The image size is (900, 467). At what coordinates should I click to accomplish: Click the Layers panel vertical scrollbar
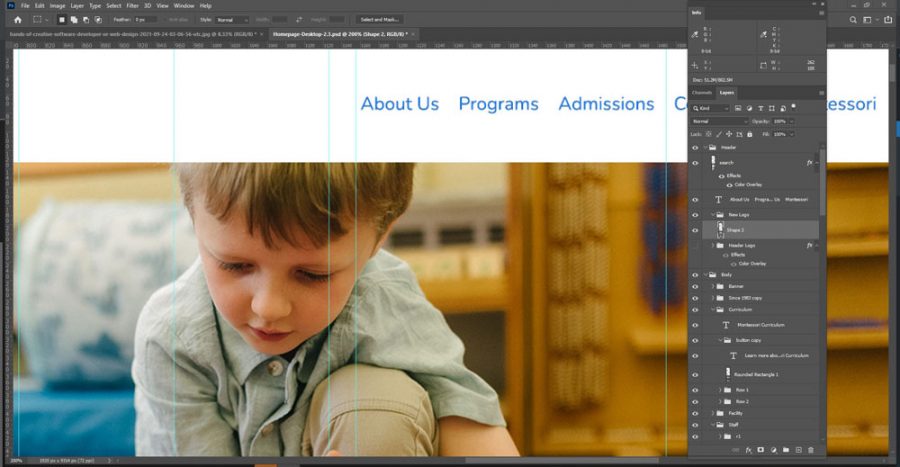(x=822, y=181)
